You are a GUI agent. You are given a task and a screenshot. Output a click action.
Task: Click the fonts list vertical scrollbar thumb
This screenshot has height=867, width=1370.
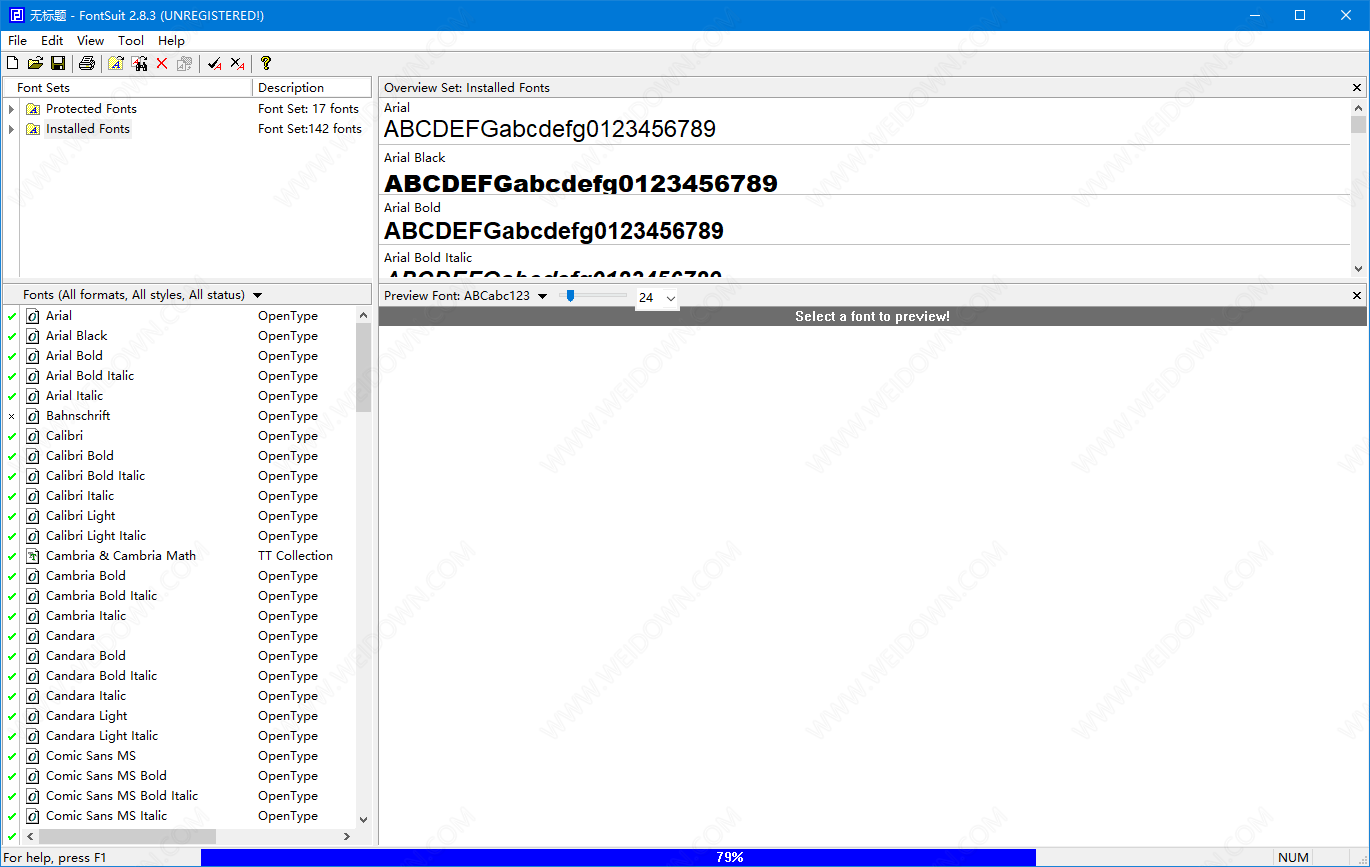(x=363, y=367)
